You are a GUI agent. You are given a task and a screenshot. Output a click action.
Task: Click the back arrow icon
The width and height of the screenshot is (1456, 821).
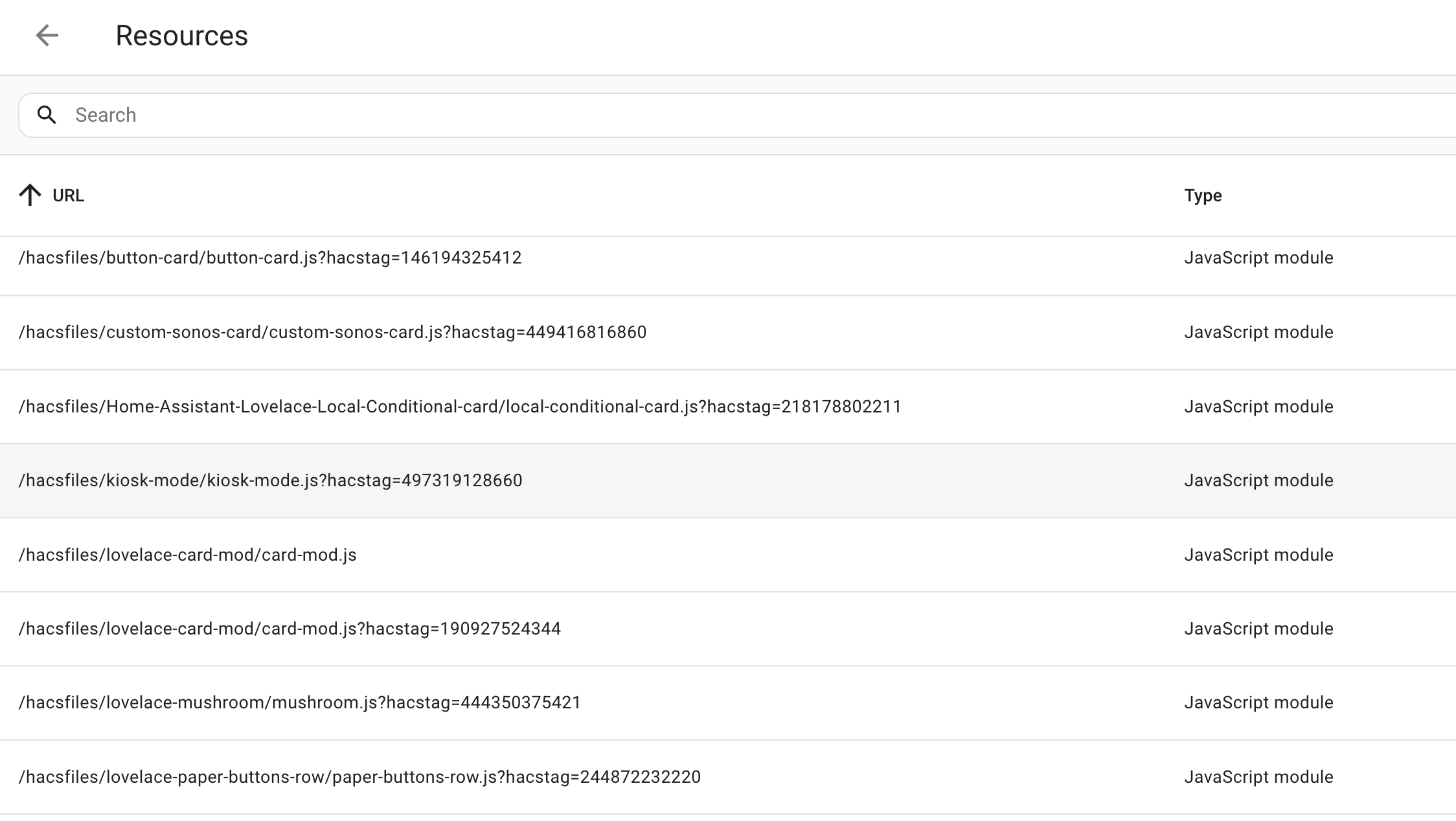[47, 36]
